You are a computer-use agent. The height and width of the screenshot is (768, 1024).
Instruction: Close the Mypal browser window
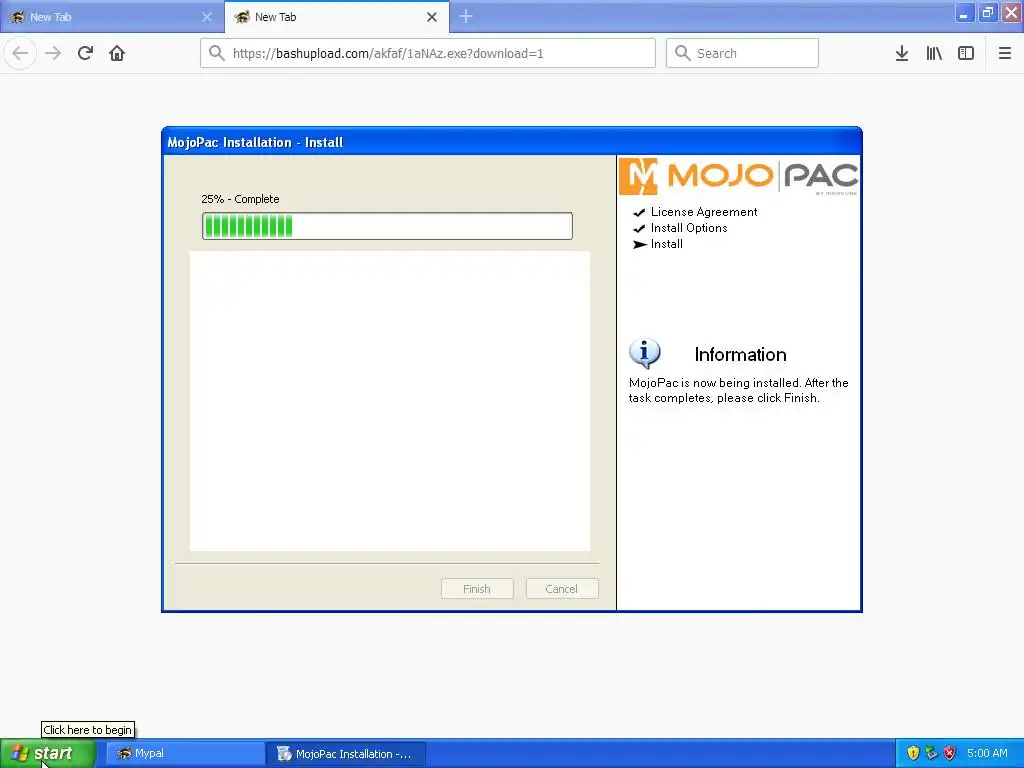1012,14
